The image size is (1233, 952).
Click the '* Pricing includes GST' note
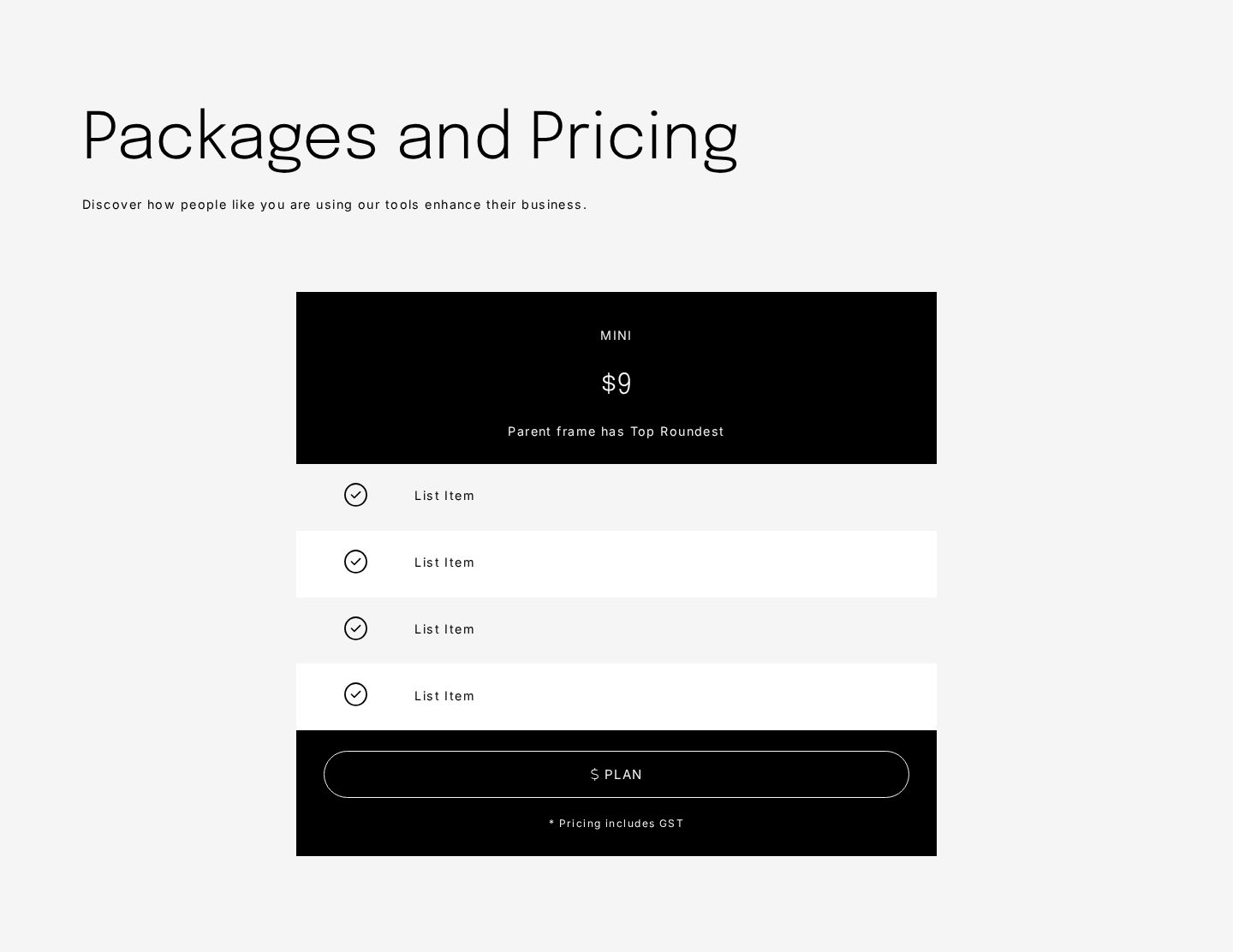616,824
